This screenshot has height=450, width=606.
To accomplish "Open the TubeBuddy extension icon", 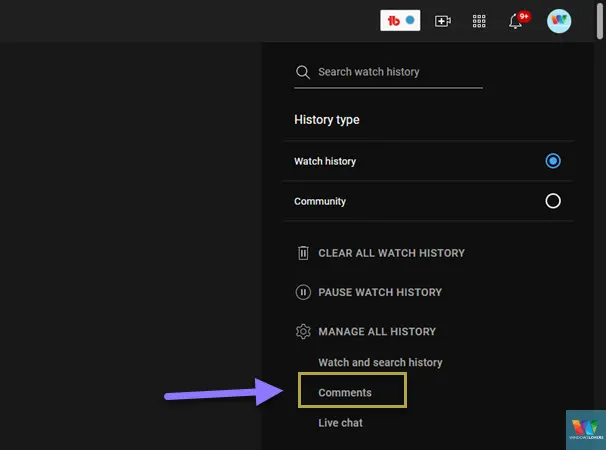I will click(400, 20).
